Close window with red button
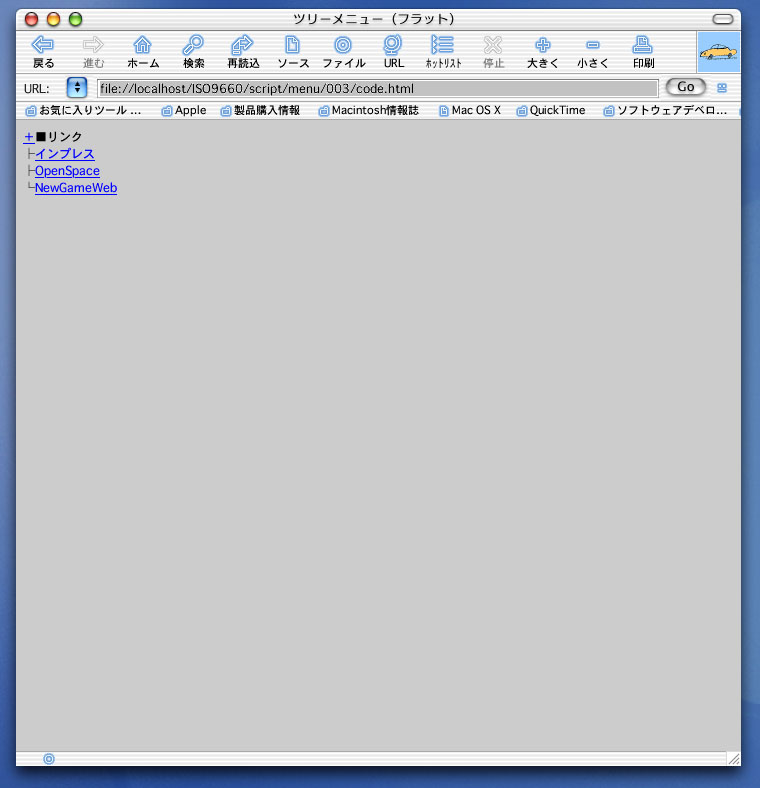Screen dimensions: 760x788 (x=32, y=19)
